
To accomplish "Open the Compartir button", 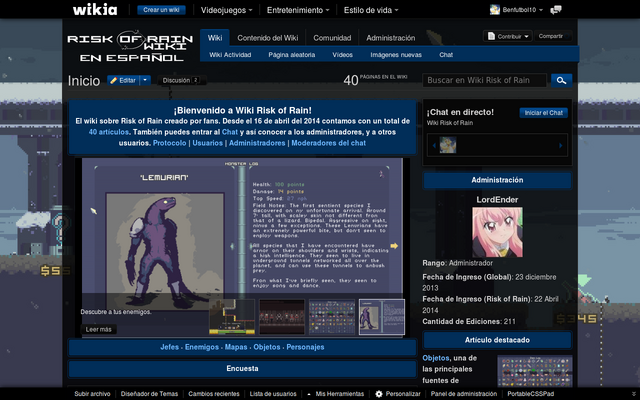I will [553, 36].
